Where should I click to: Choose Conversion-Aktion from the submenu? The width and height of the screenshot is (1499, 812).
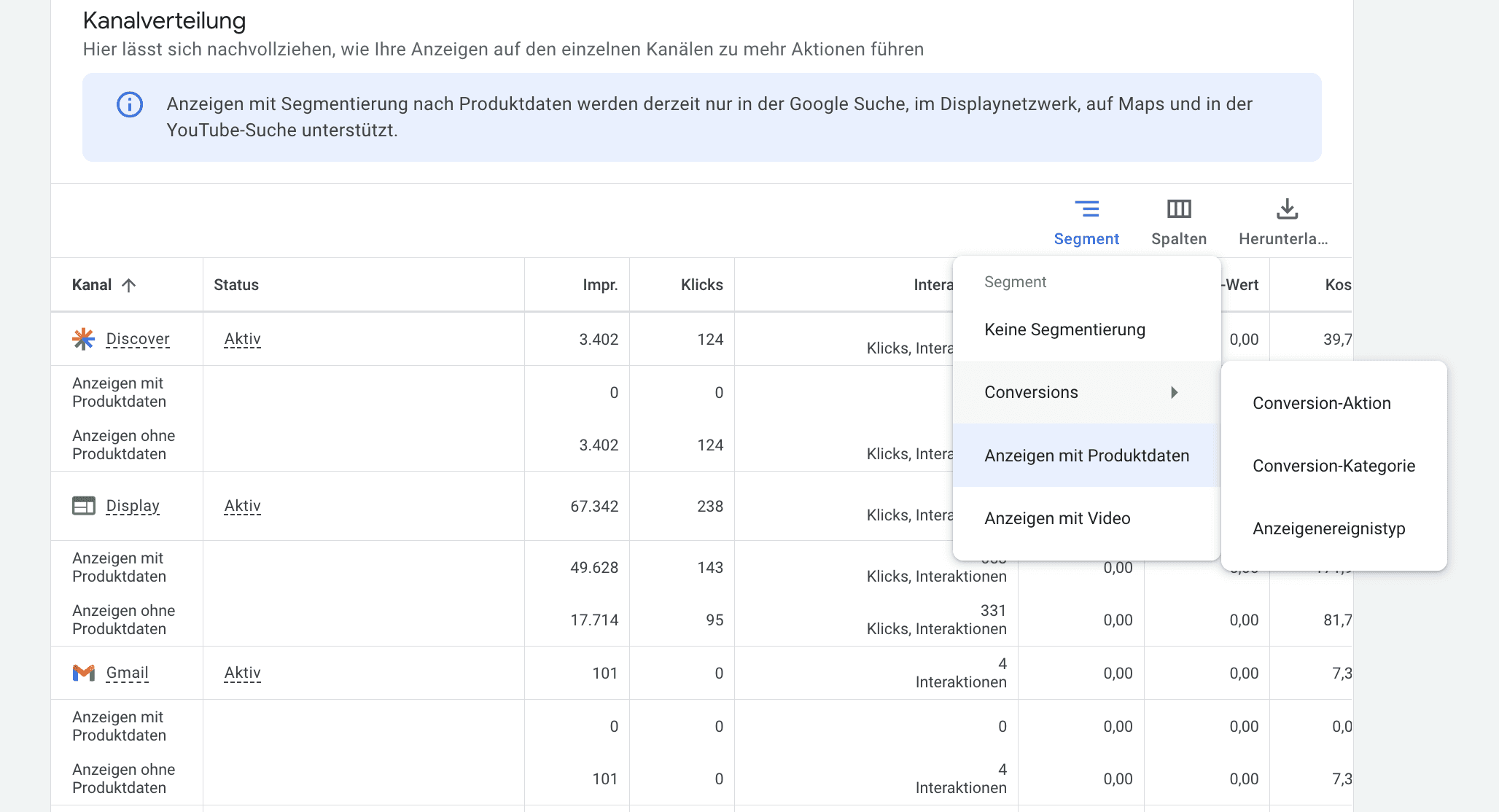pos(1321,402)
